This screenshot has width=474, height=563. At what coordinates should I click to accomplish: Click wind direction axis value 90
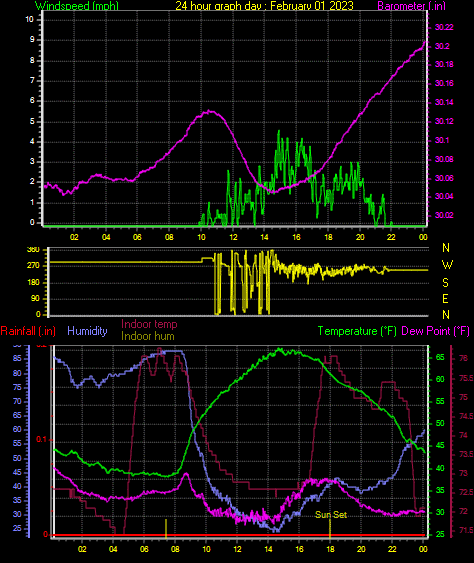tap(35, 299)
